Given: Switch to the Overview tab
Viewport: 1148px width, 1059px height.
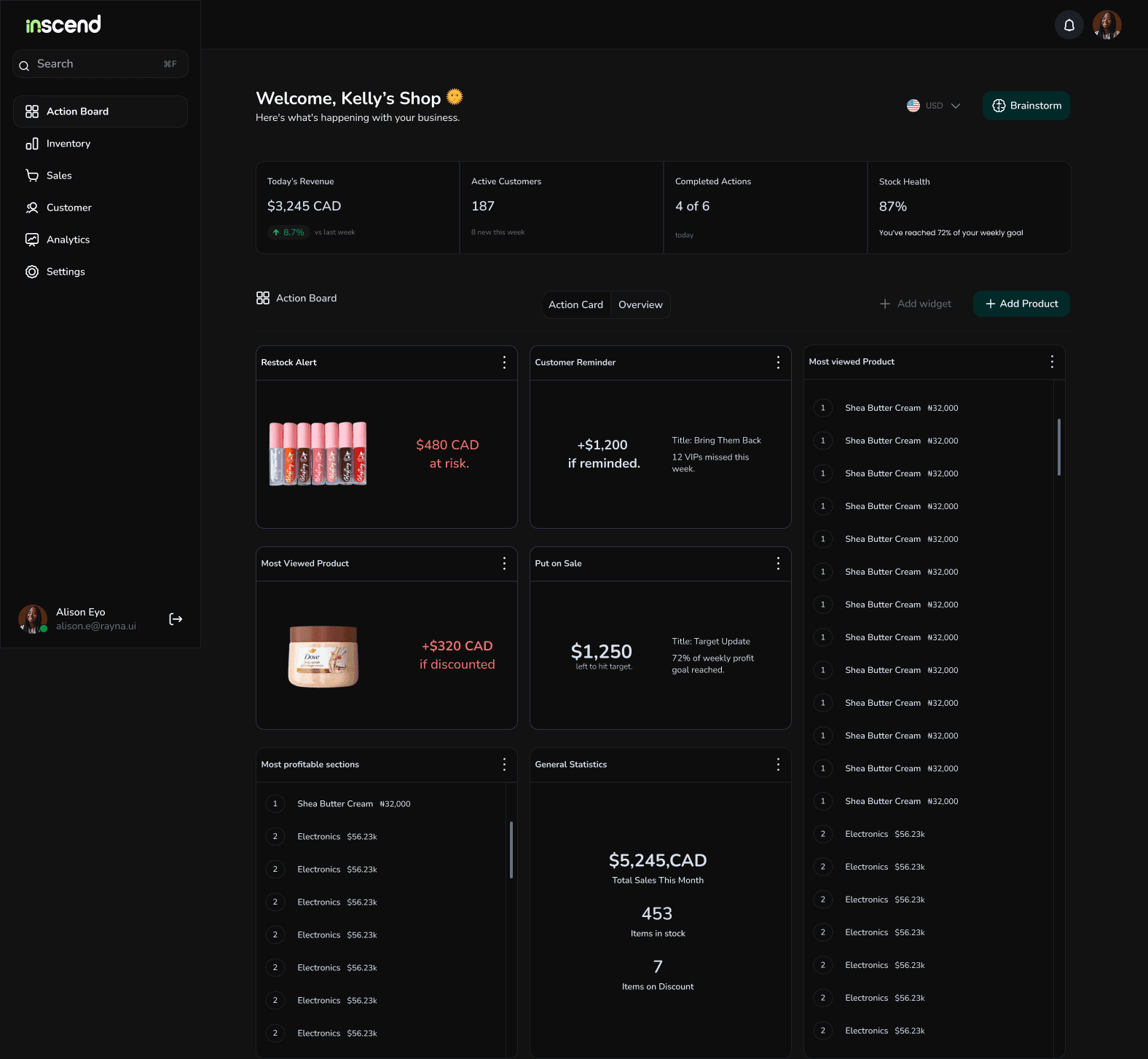Looking at the screenshot, I should 640,304.
